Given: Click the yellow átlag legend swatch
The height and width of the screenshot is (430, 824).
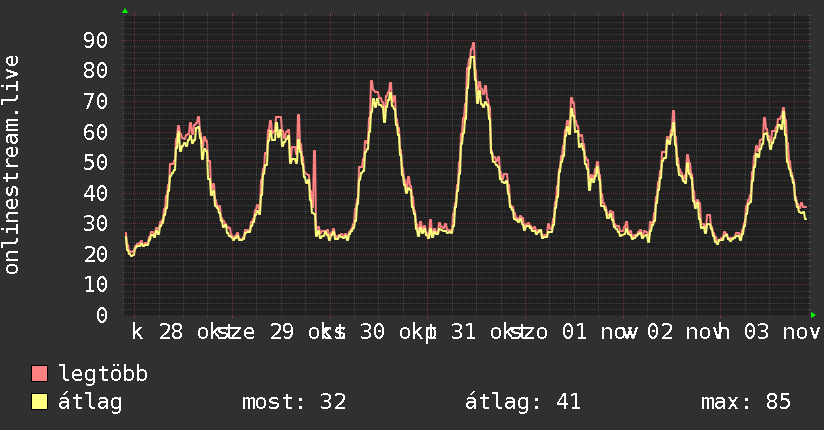Looking at the screenshot, I should pos(39,402).
